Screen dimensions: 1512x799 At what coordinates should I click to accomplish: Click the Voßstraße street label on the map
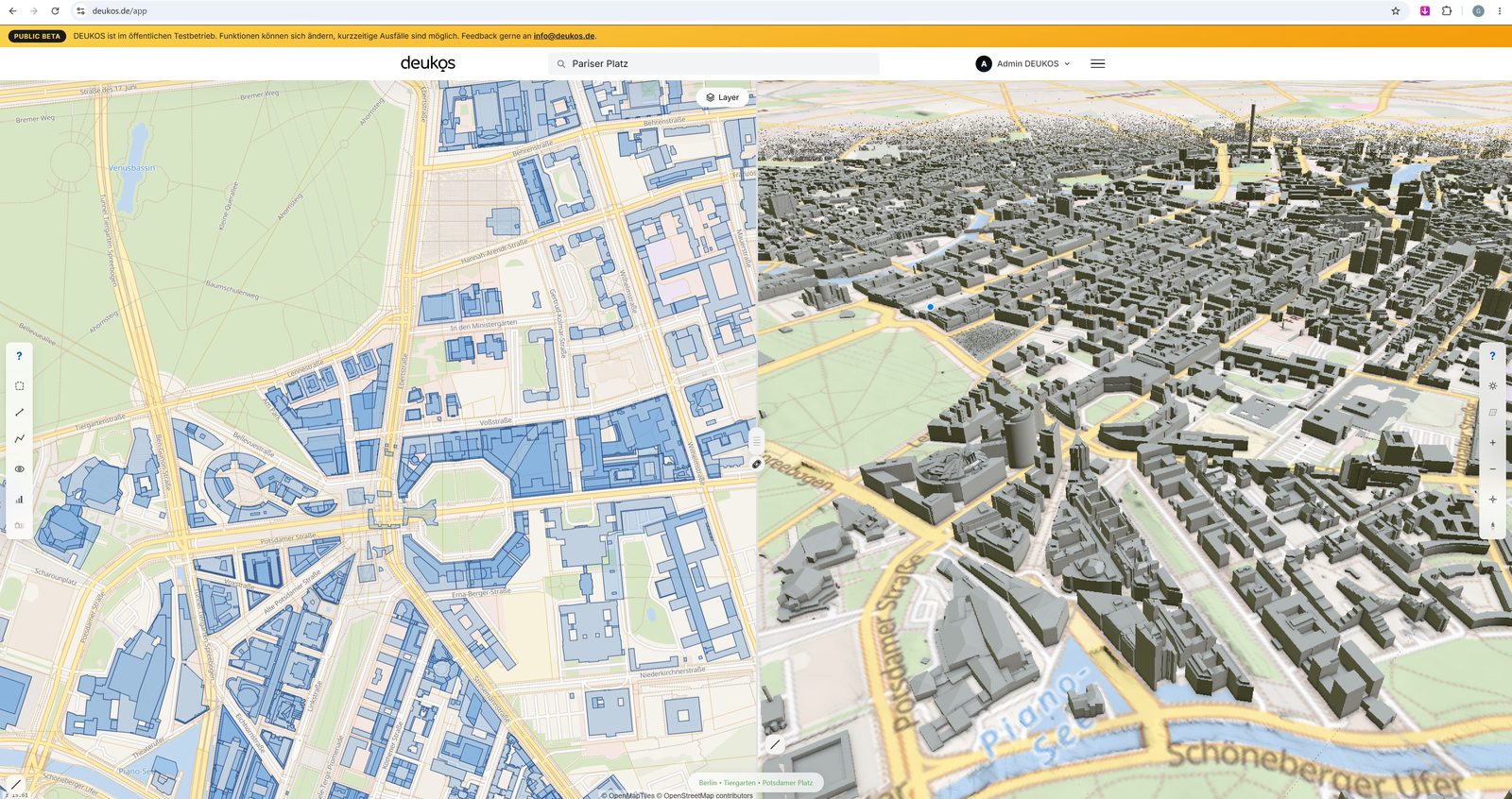(x=496, y=421)
